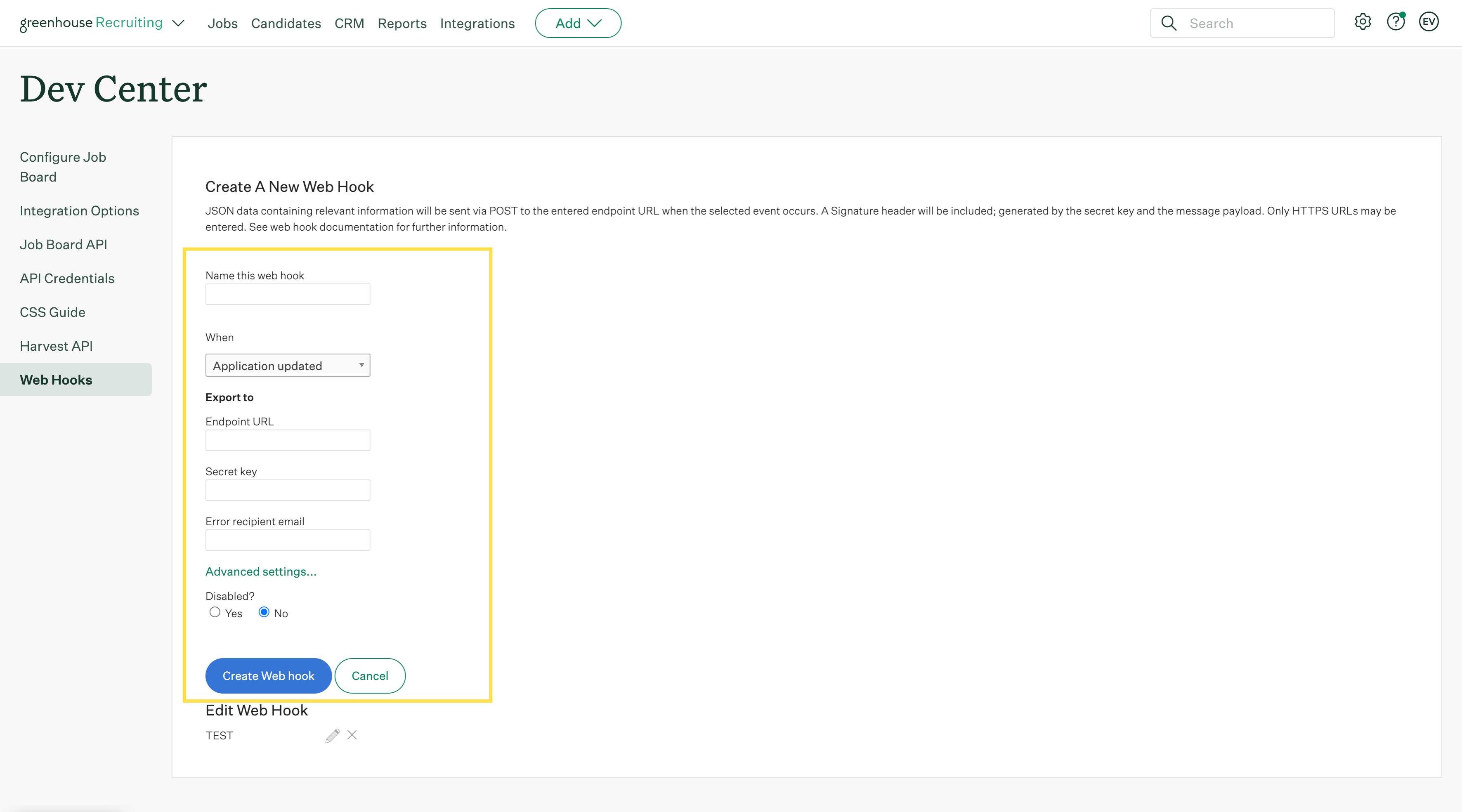Focus the Endpoint URL input field
Viewport: 1462px width, 812px height.
[x=288, y=440]
